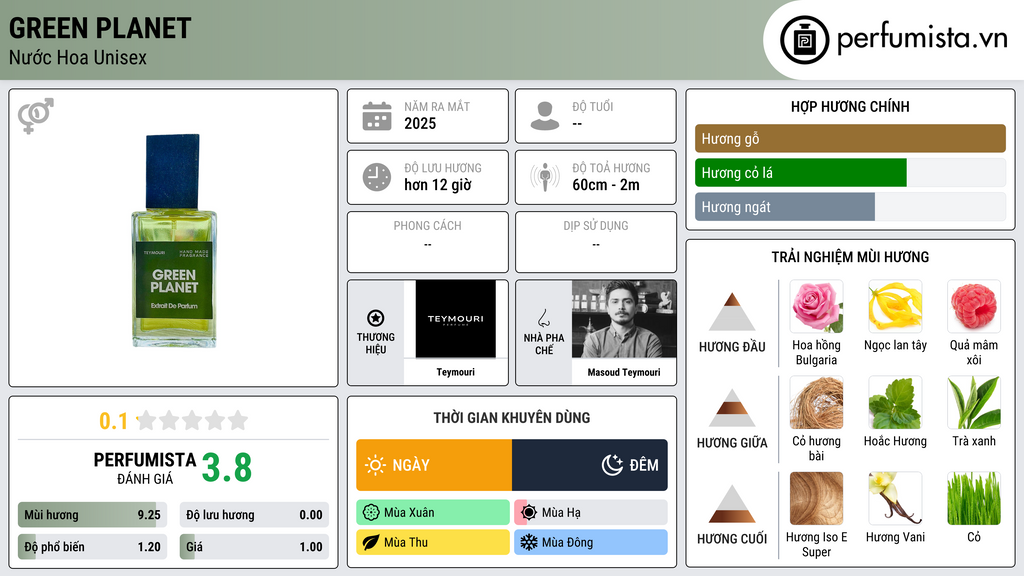The image size is (1024, 576).
Task: Click the Mùi hương 9.25 score bar
Action: (92, 515)
